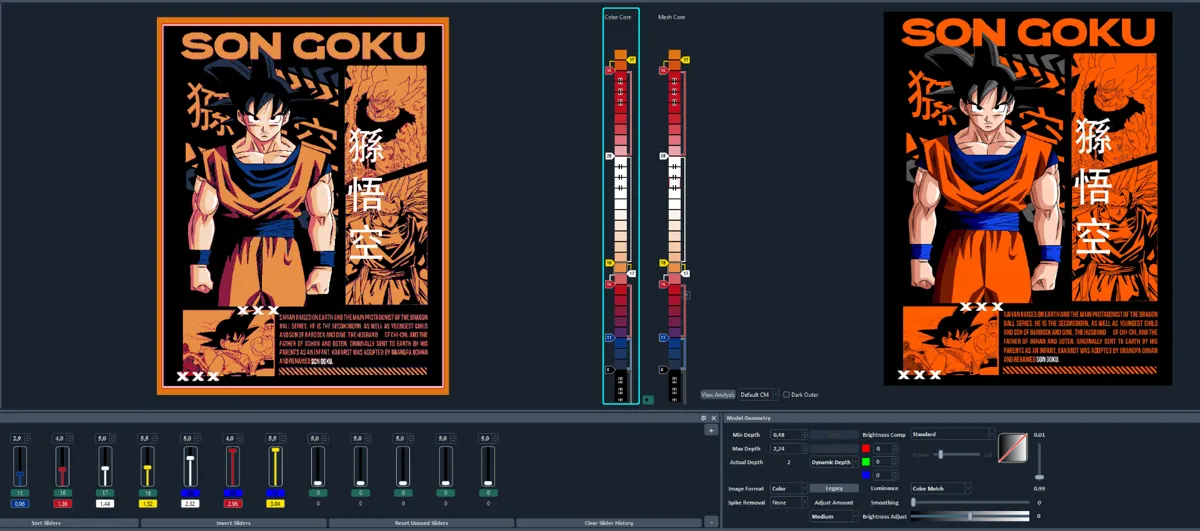Click the white 28 marker in Mesh Core
The image size is (1200, 531).
[x=663, y=156]
